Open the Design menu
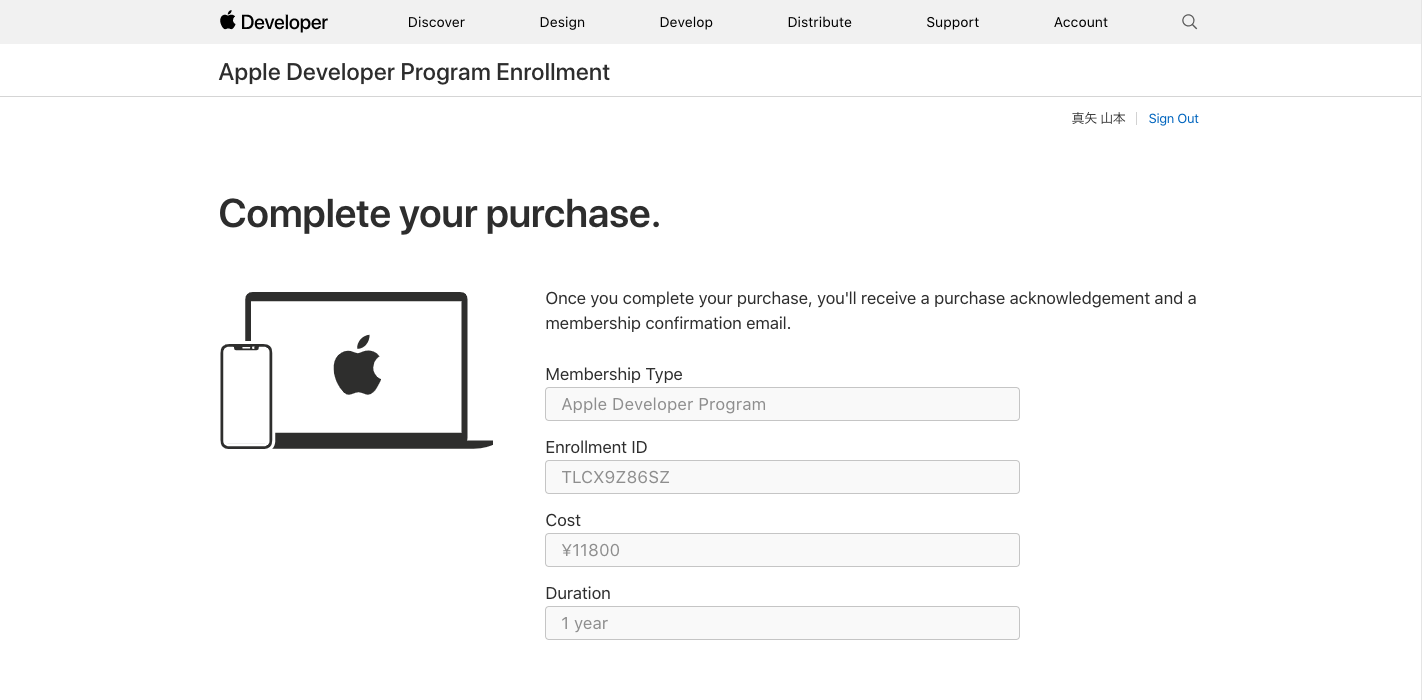Image resolution: width=1422 pixels, height=700 pixels. (x=562, y=22)
